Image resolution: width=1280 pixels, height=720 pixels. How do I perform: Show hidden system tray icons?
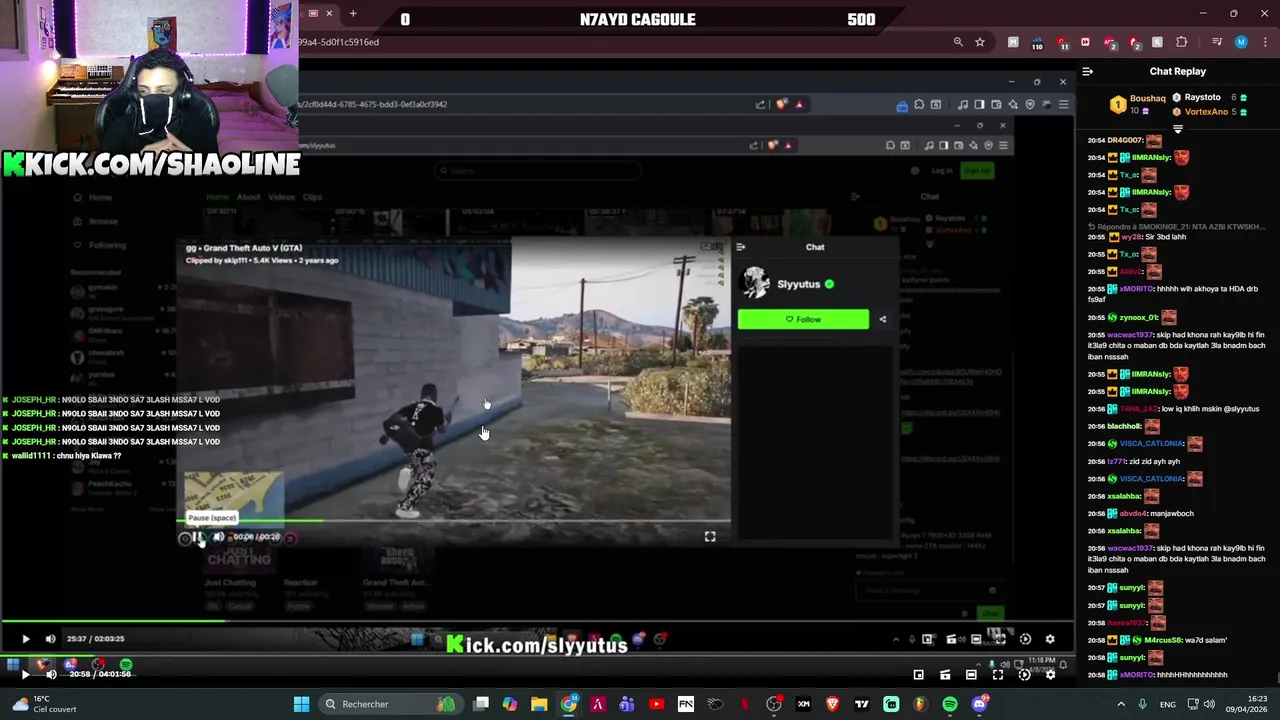[x=1121, y=704]
